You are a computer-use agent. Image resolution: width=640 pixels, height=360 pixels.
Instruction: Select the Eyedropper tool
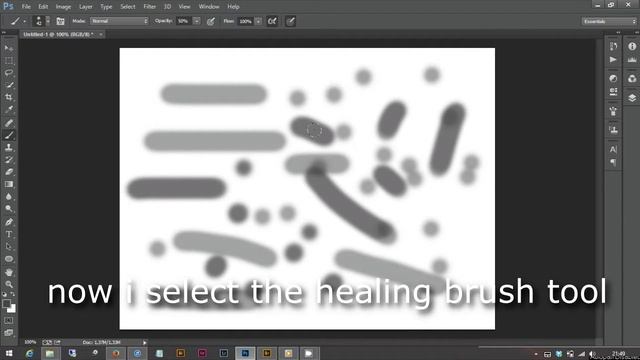pyautogui.click(x=9, y=110)
